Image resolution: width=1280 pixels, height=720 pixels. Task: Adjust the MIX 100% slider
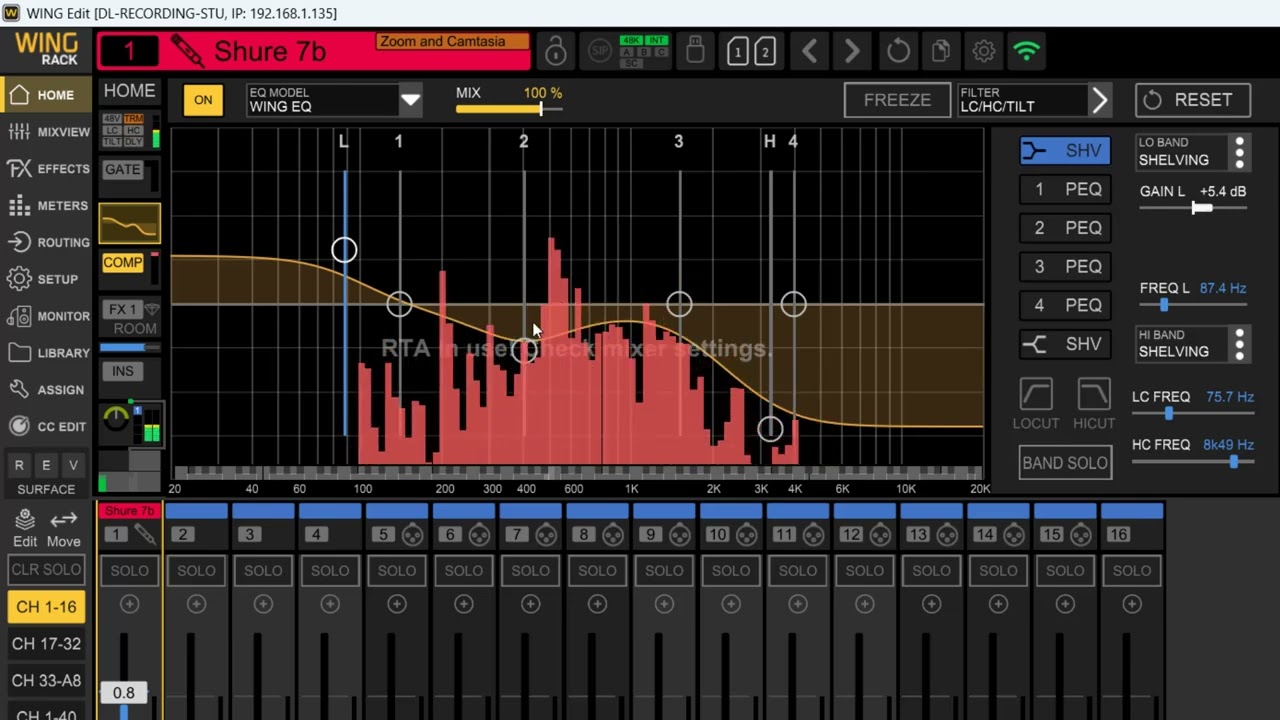tap(508, 108)
